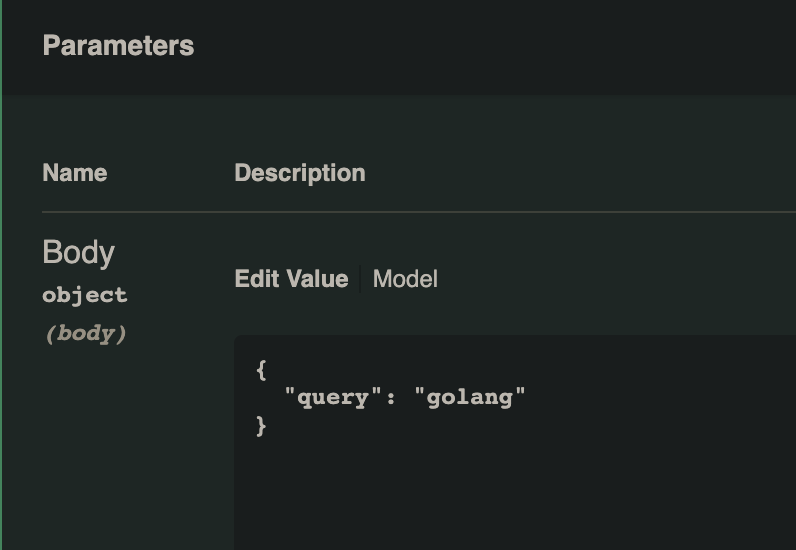Click the italic (body) location label
This screenshot has width=796, height=550.
tap(86, 334)
